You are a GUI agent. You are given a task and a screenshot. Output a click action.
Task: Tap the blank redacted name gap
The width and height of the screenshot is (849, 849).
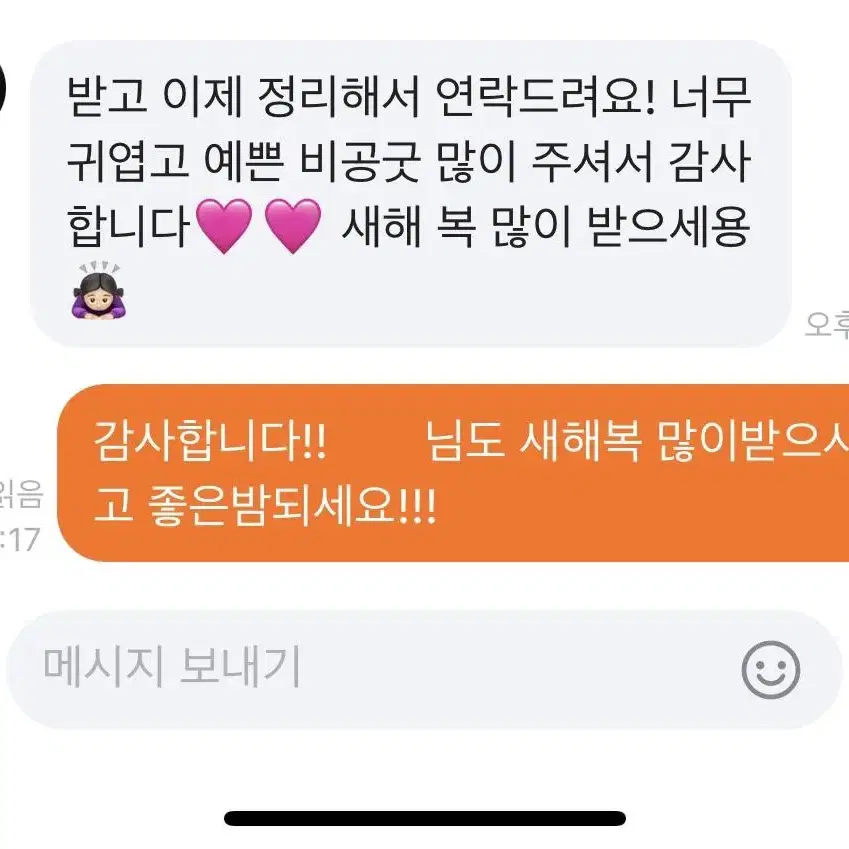tap(376, 441)
